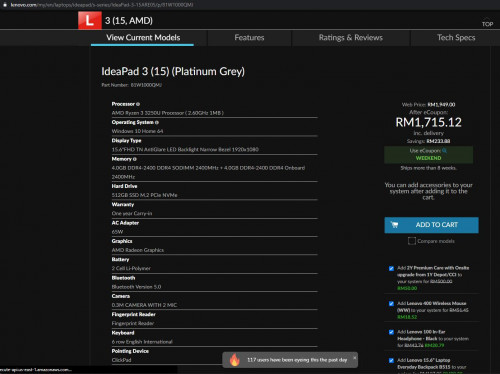Select the 2 Cell Li-Polymer battery text

(131, 268)
